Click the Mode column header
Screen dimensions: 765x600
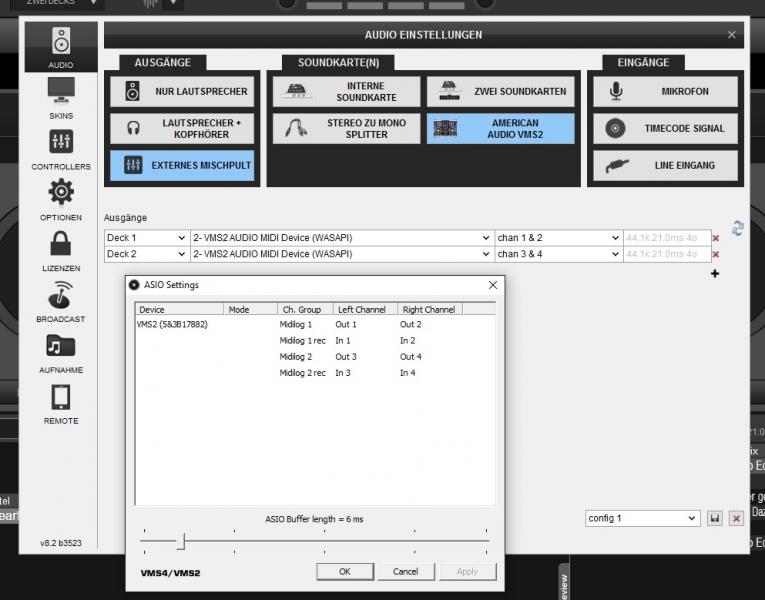click(x=250, y=309)
